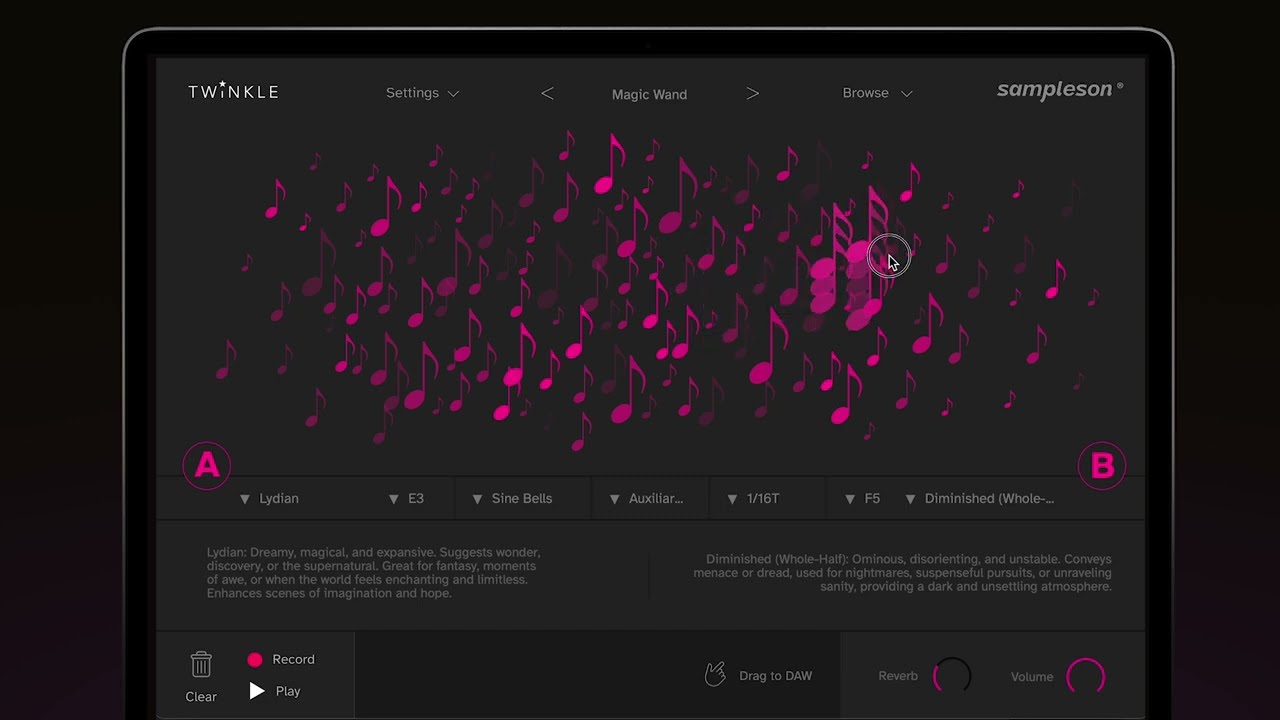This screenshot has height=720, width=1280.
Task: Open the Browse menu
Action: 877,93
